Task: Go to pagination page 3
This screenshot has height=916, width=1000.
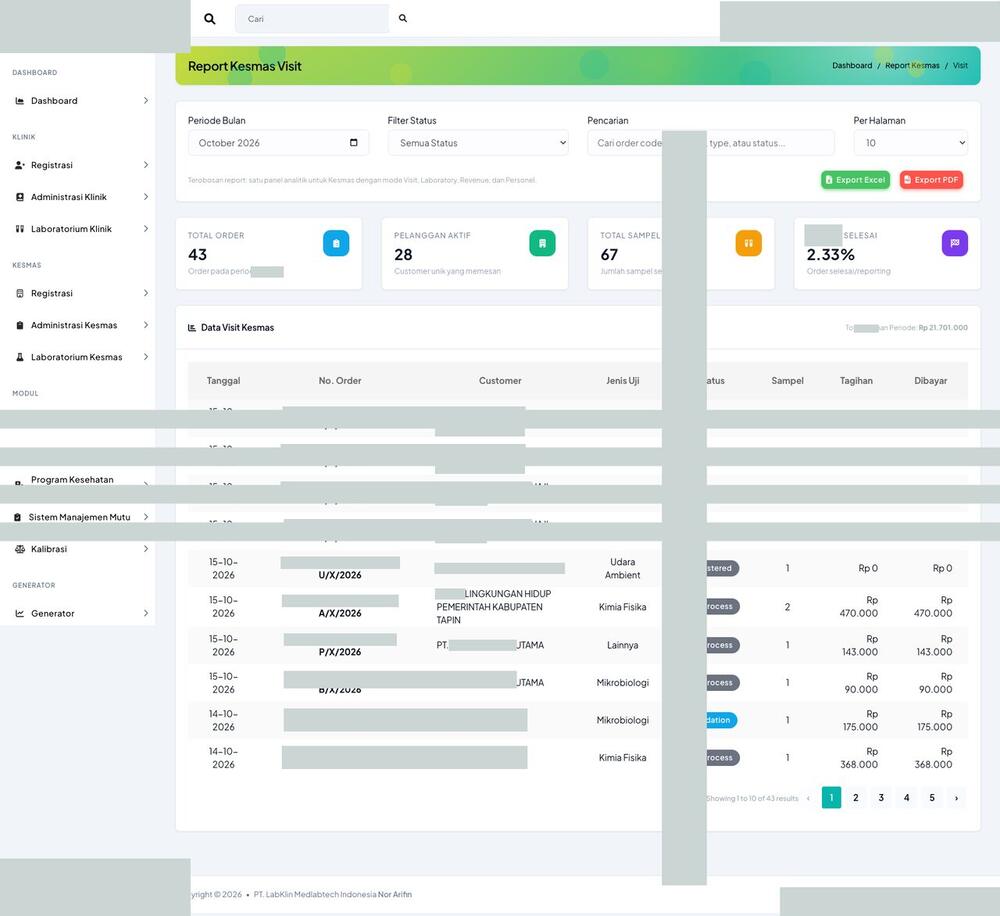Action: [881, 797]
